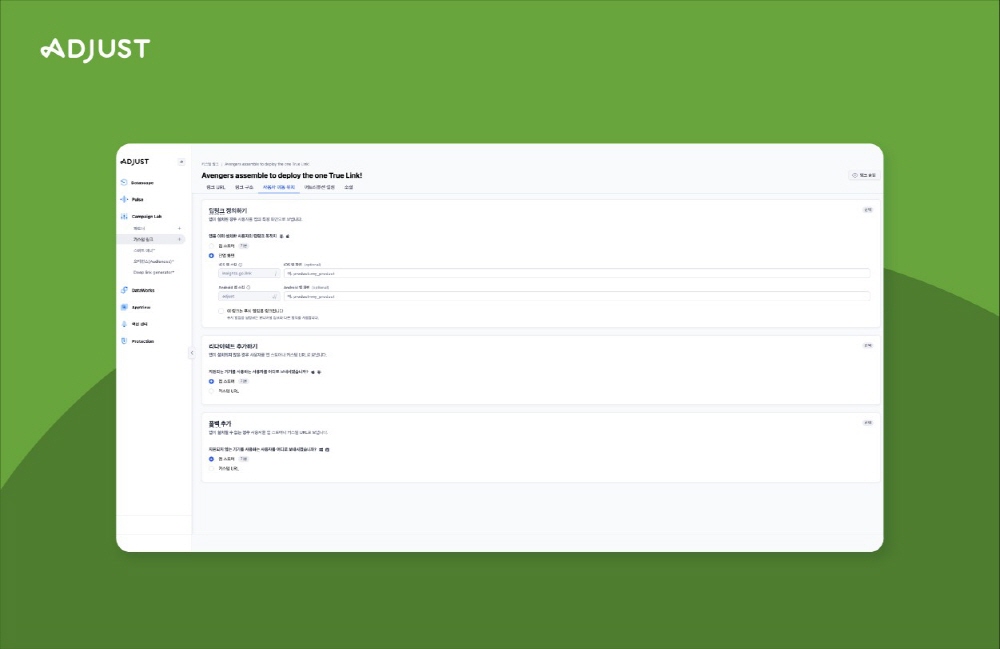
Task: Click the optional iOS app path input field
Action: [x=577, y=273]
